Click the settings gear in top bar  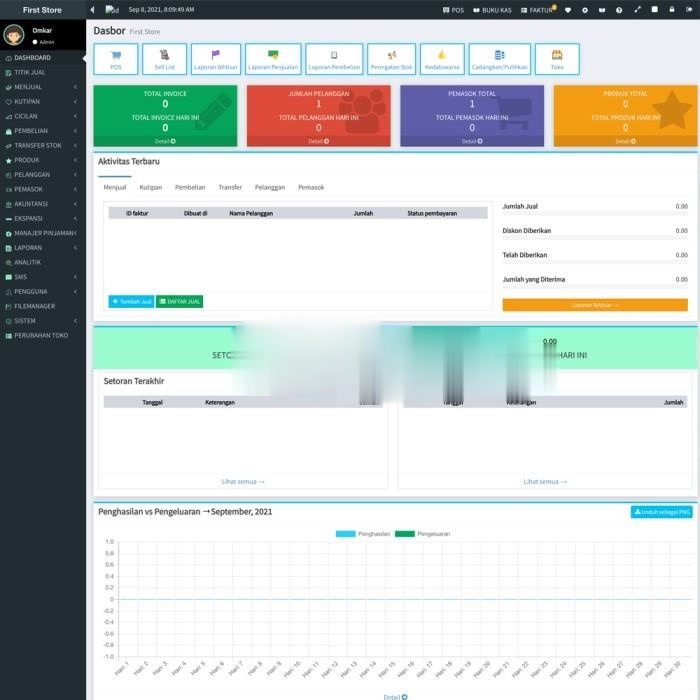(585, 10)
